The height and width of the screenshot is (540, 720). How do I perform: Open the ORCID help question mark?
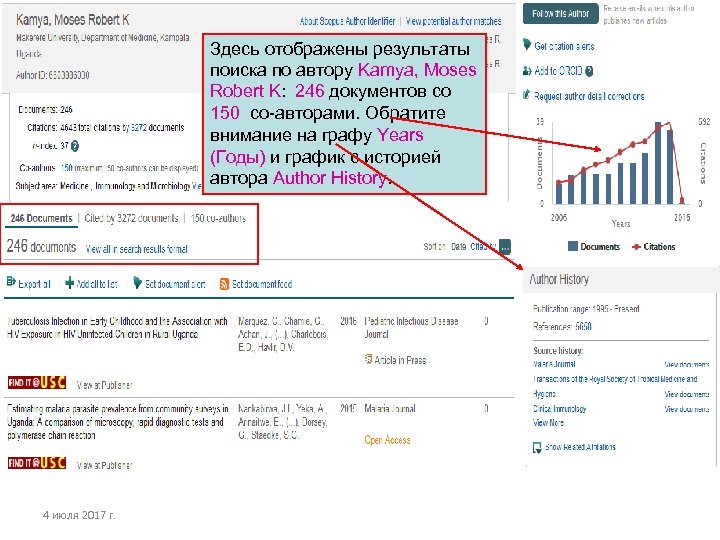coord(590,71)
